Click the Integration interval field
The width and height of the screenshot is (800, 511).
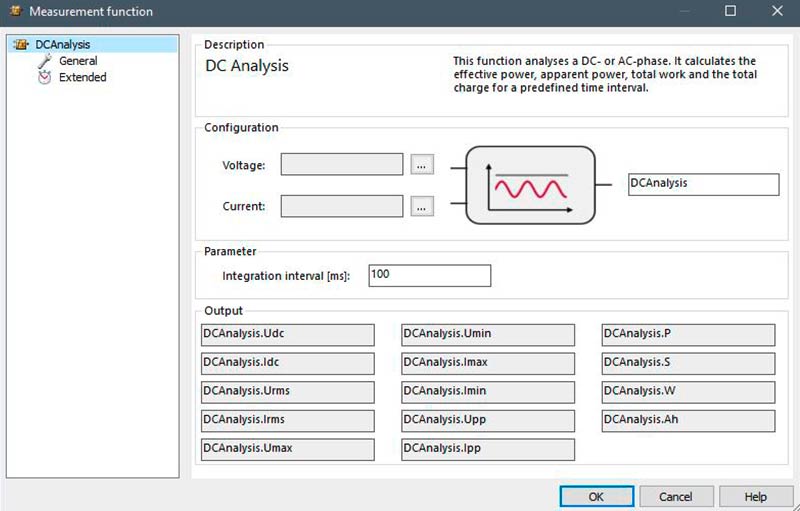[430, 275]
